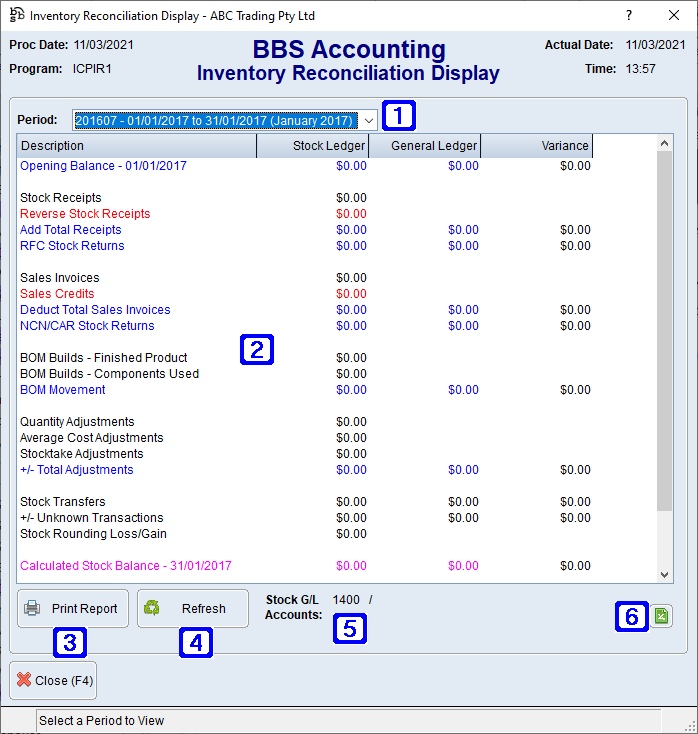The width and height of the screenshot is (698, 734).
Task: Select the Stock Transfers row
Action: 305,502
